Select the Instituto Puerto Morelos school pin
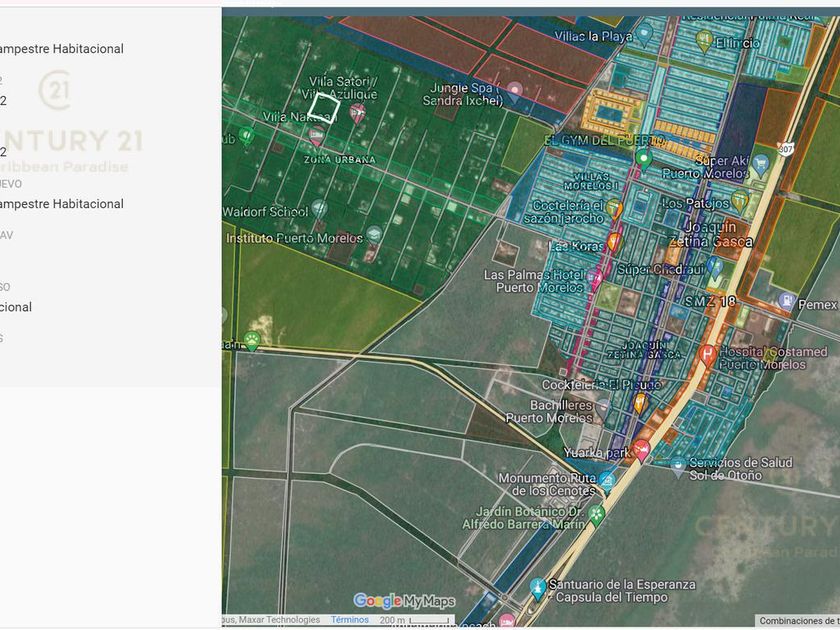The height and width of the screenshot is (630, 840). (x=374, y=235)
